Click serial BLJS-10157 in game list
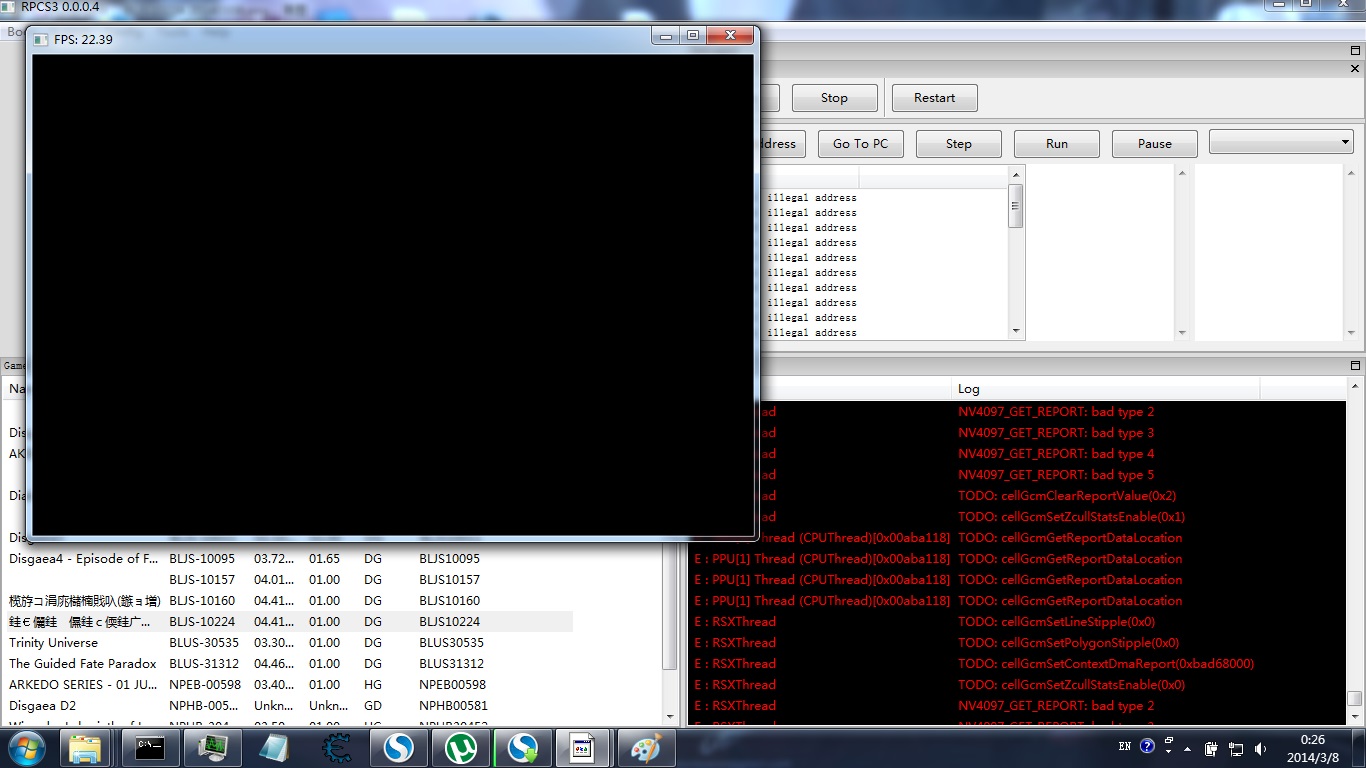Viewport: 1366px width, 768px height. click(202, 580)
